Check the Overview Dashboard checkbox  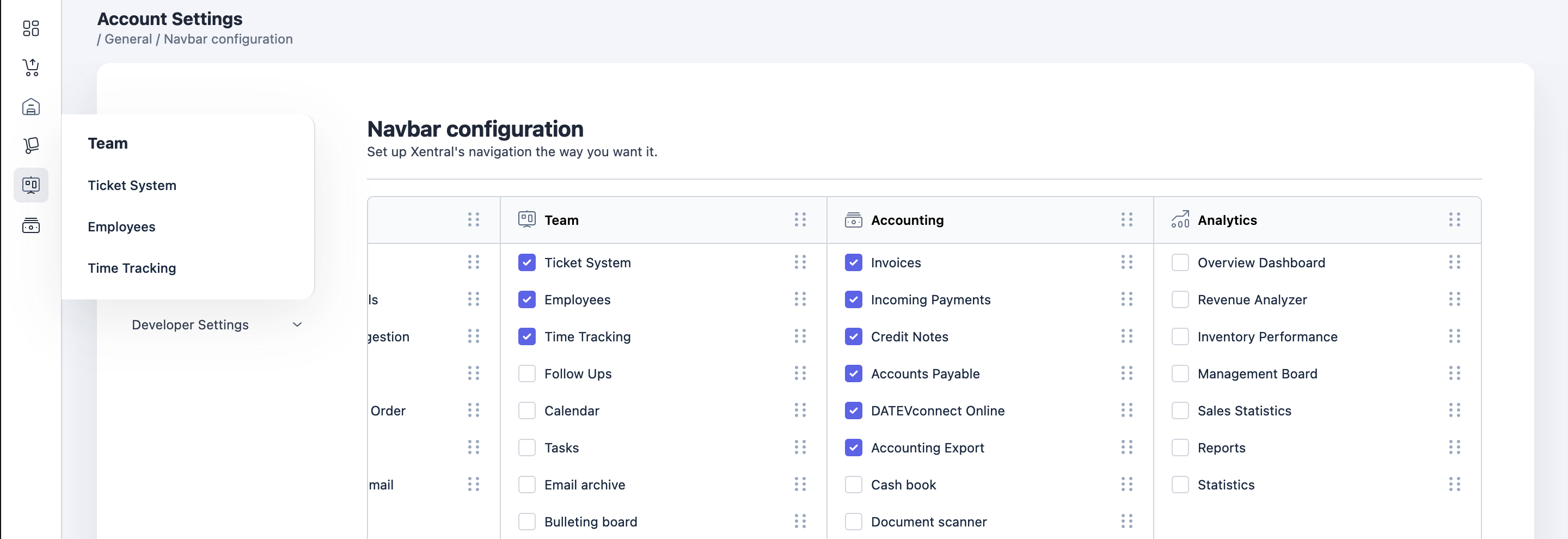(1180, 262)
